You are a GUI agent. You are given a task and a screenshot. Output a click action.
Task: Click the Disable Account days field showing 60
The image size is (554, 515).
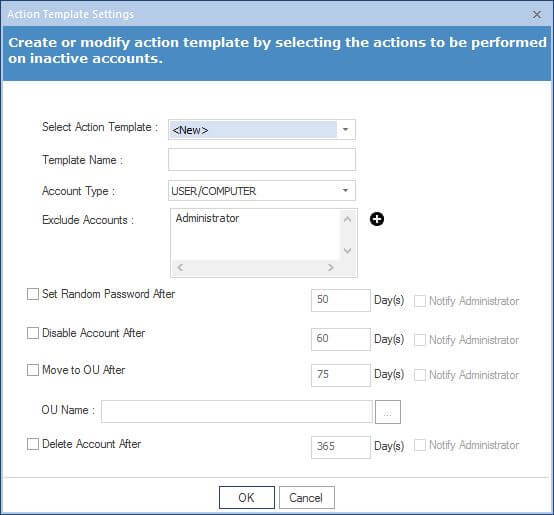341,339
